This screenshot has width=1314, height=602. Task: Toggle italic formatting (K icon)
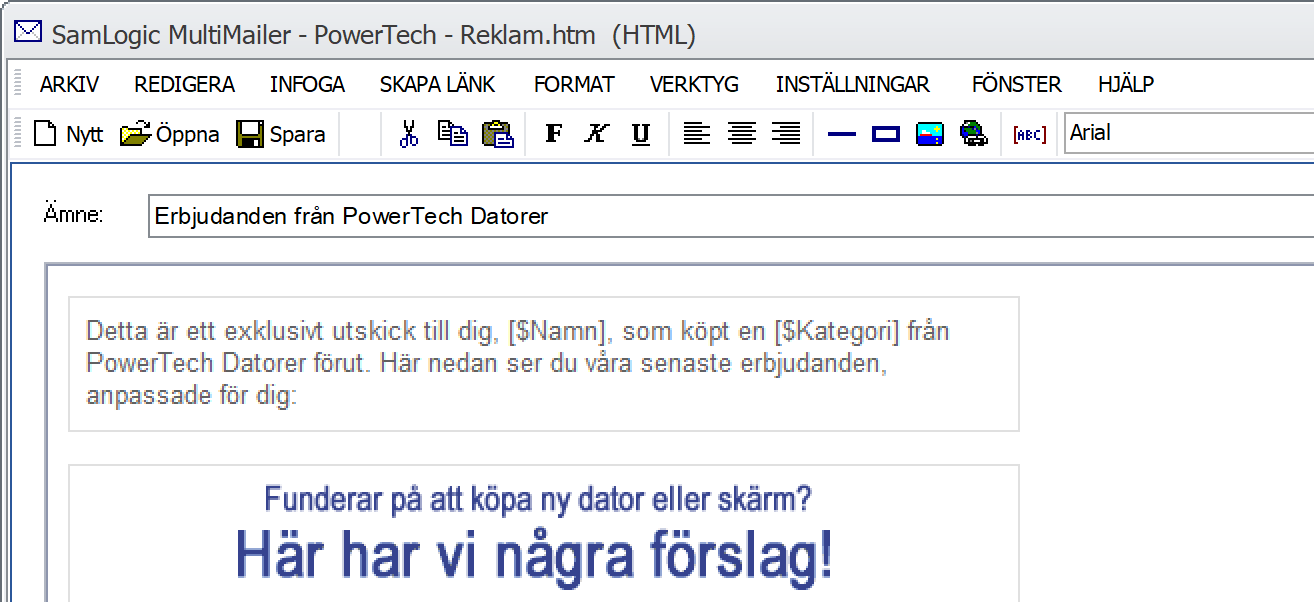597,134
